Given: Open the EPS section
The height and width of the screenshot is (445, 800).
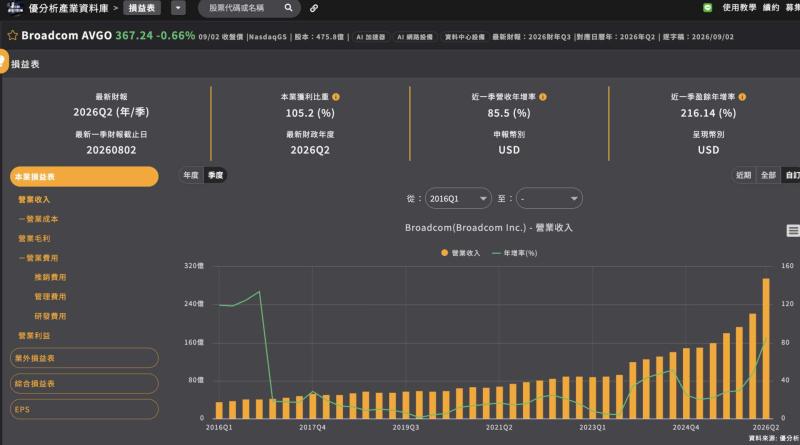Looking at the screenshot, I should click(84, 409).
